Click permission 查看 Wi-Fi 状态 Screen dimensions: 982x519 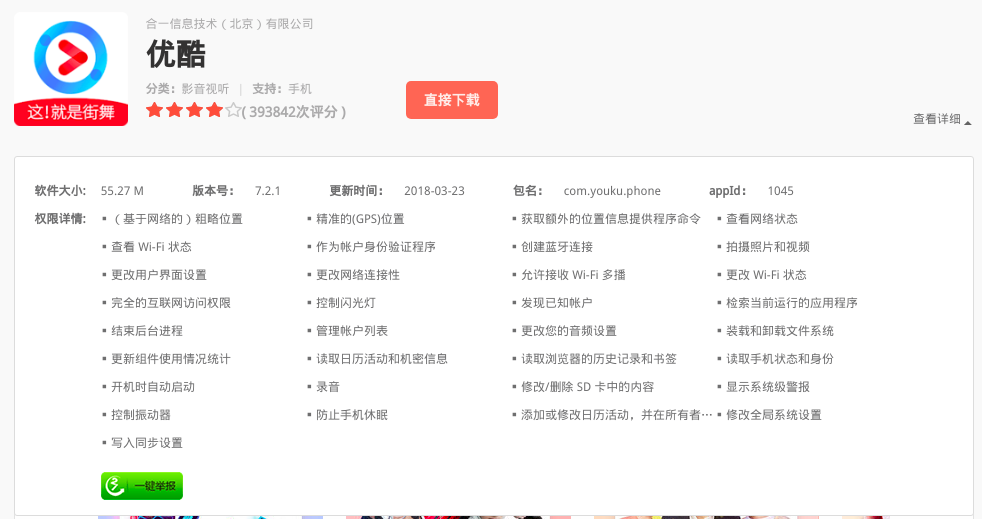click(151, 247)
